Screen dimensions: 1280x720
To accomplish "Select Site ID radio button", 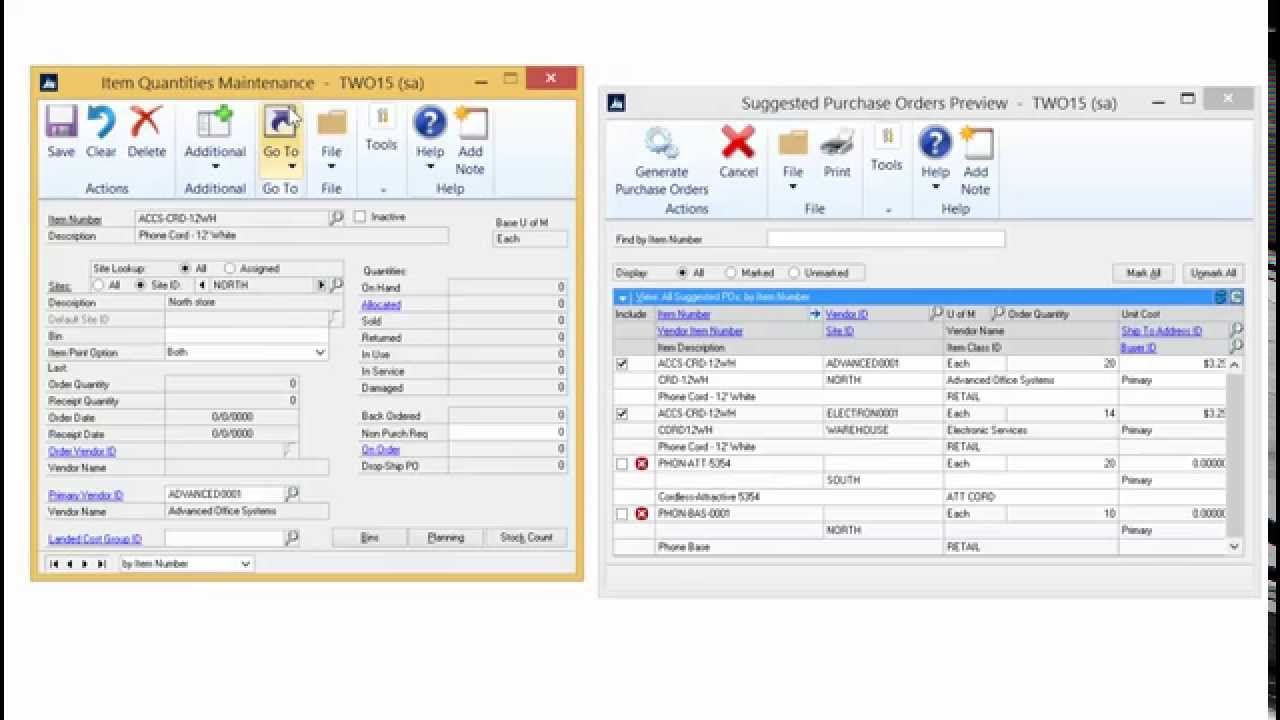I will click(x=141, y=285).
